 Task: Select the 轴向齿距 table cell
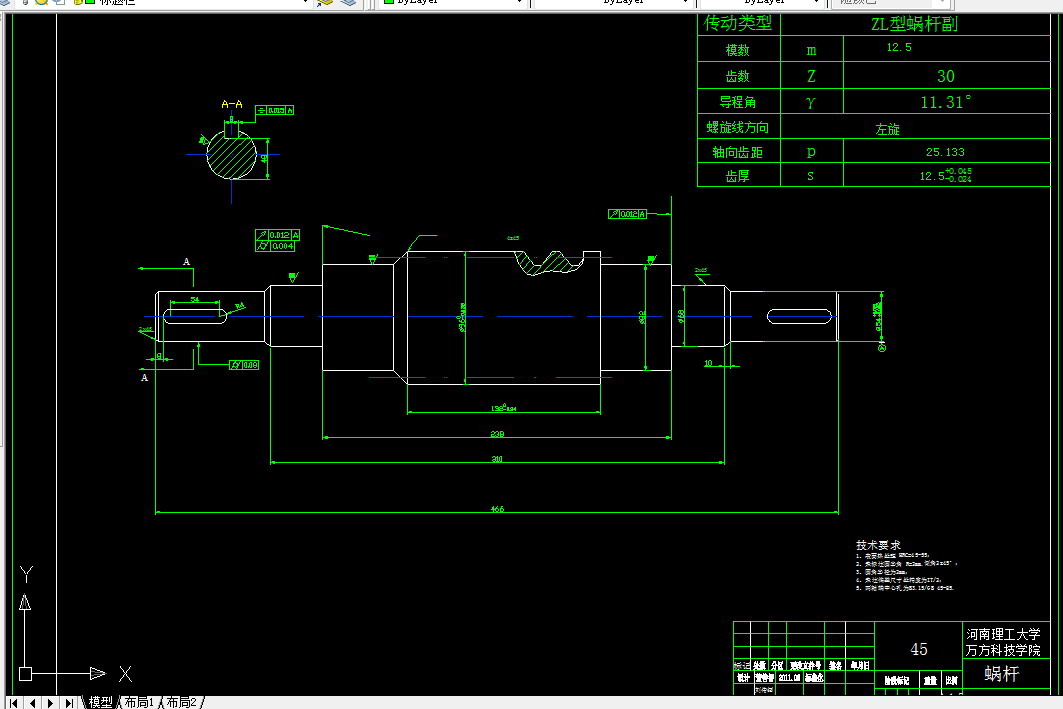click(738, 152)
